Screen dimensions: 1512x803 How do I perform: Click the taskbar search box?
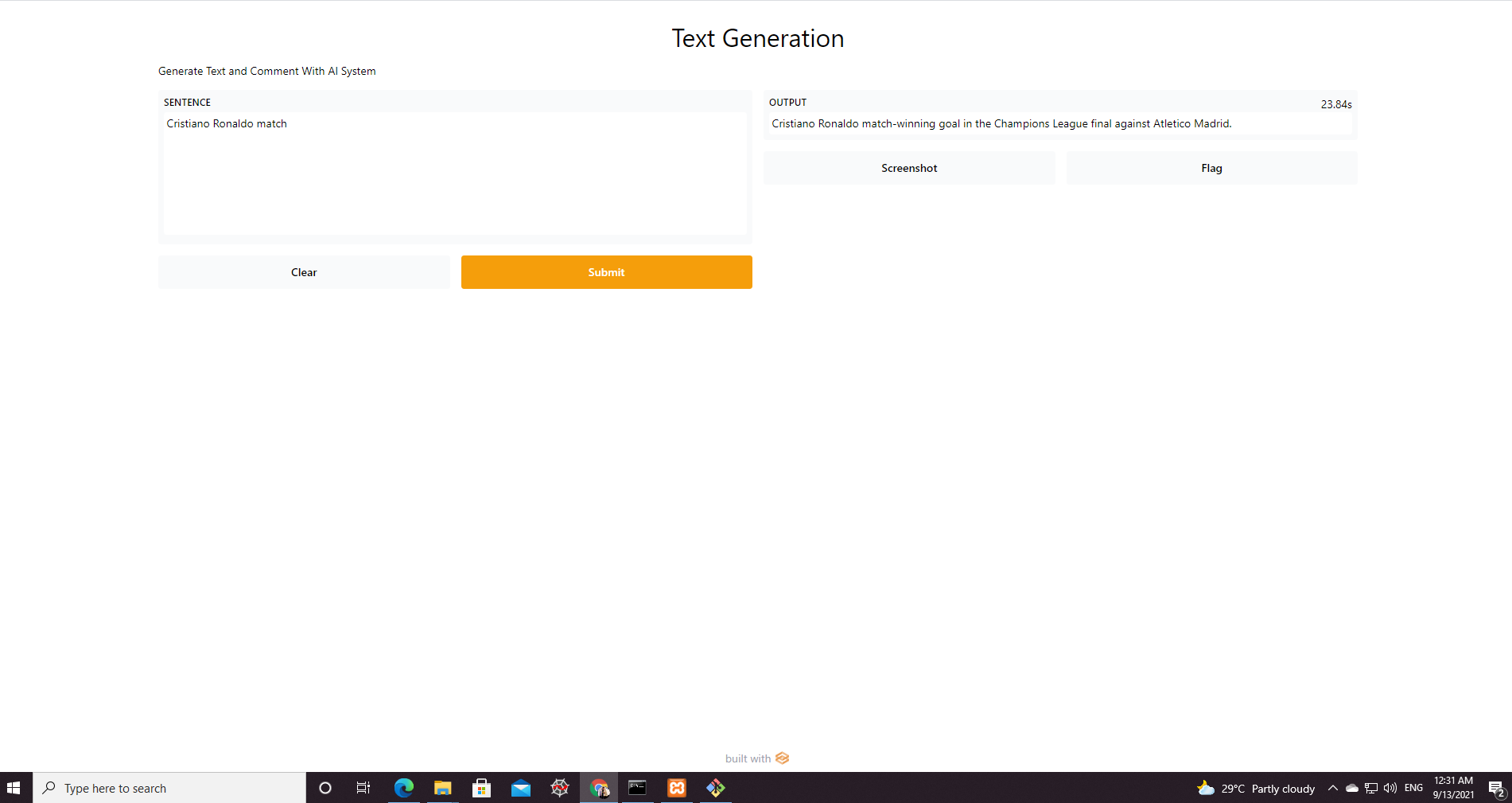[x=169, y=788]
